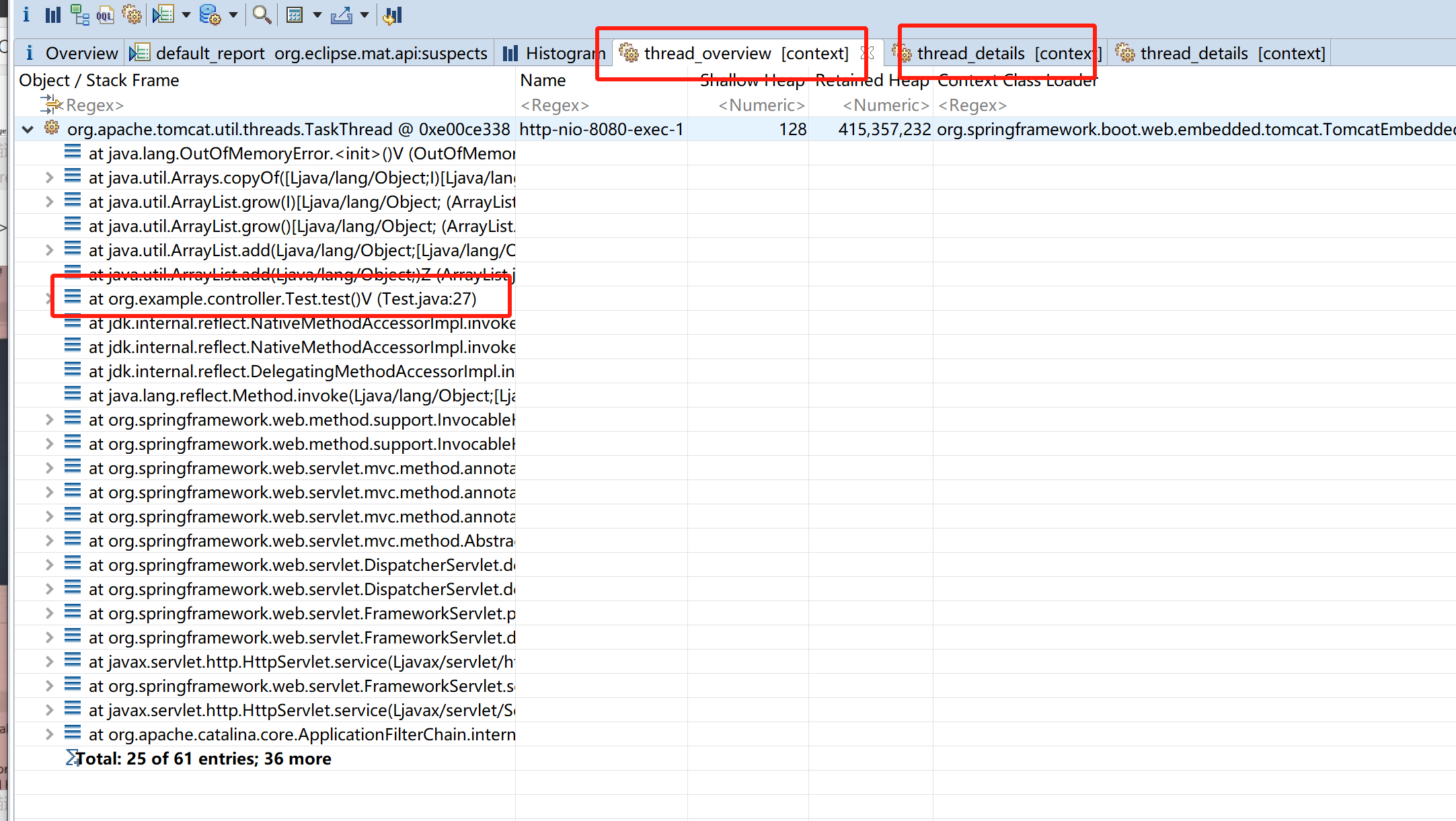Click the frame icon of ApplicationFilterChain row
1456x821 pixels.
point(73,734)
